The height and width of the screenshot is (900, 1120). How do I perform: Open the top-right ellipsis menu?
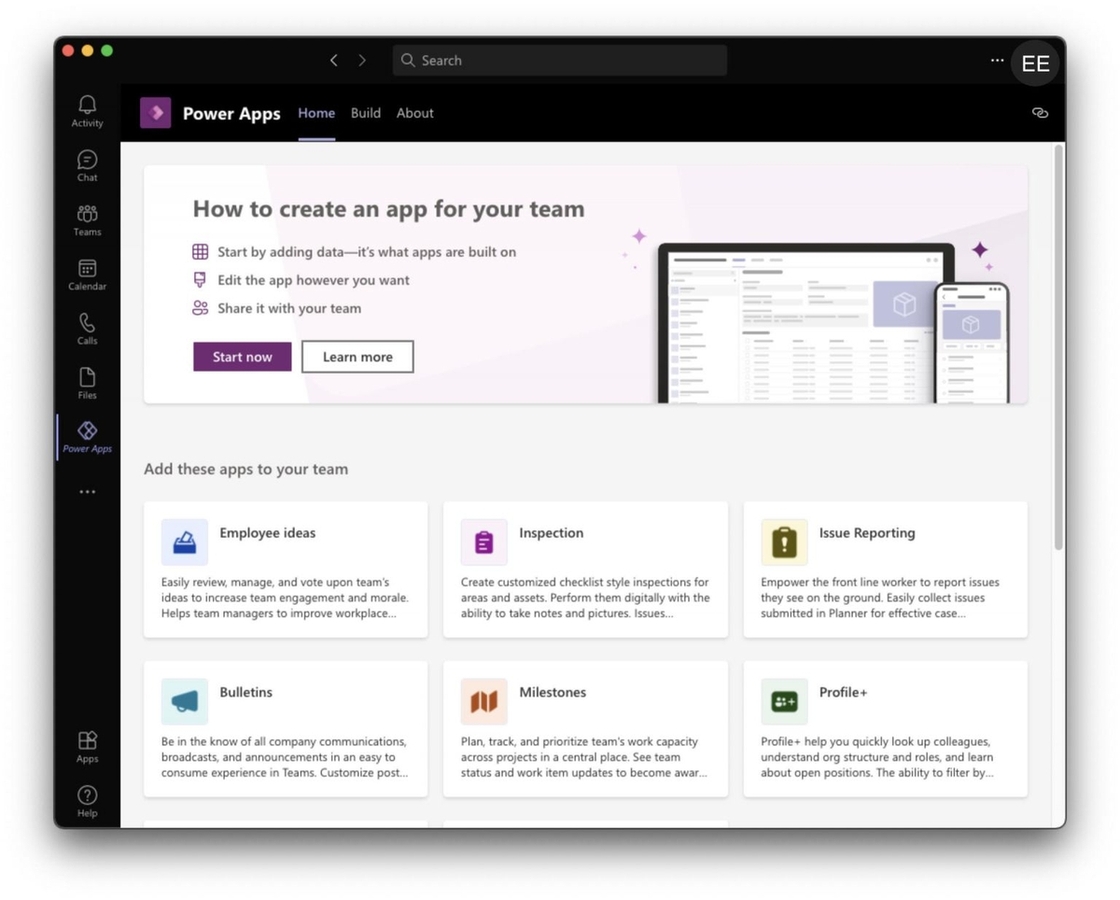pos(997,60)
